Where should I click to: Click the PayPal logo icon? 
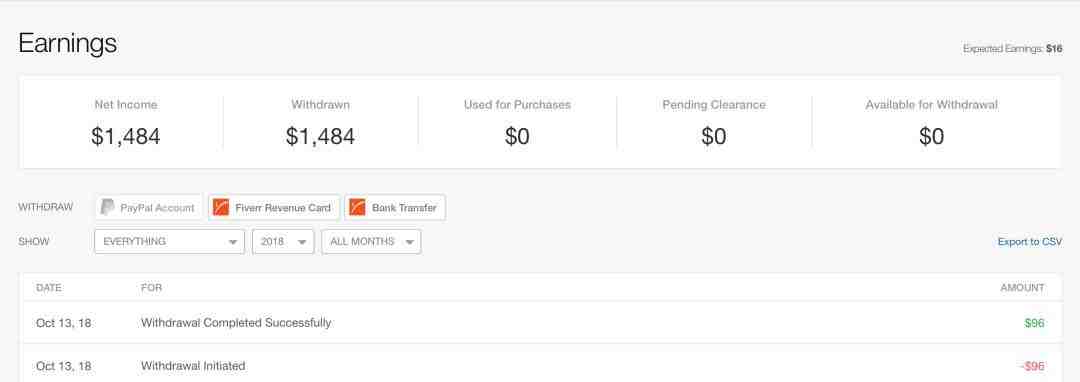[107, 207]
